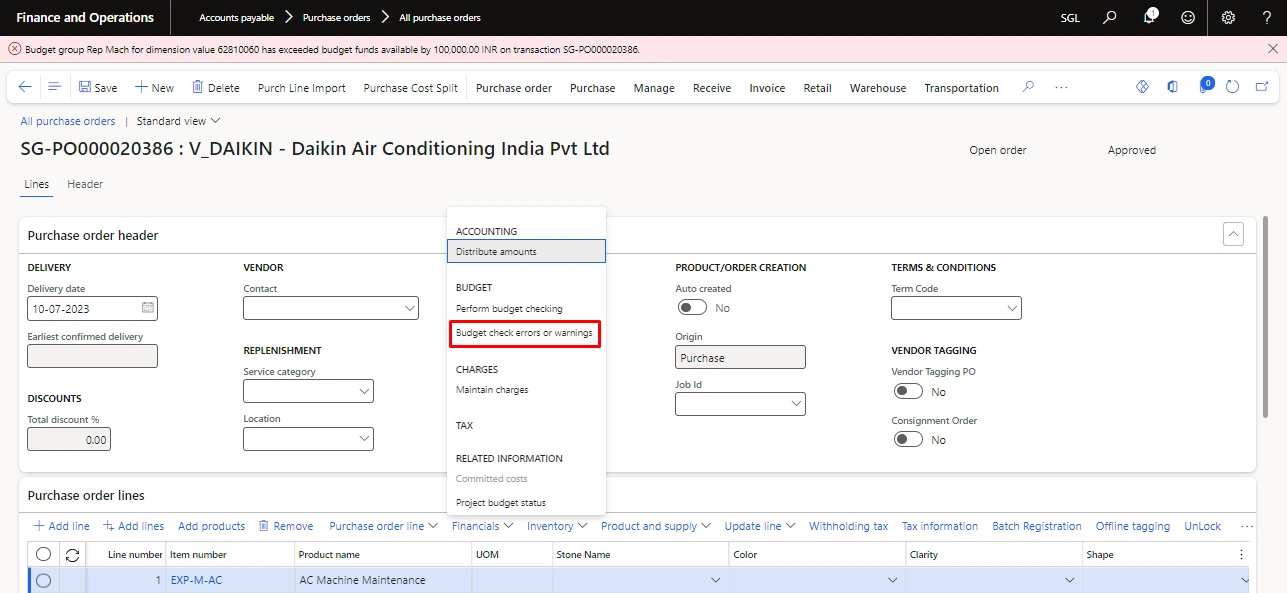Click the feedback smiley icon
Image resolution: width=1287 pixels, height=593 pixels.
1188,18
